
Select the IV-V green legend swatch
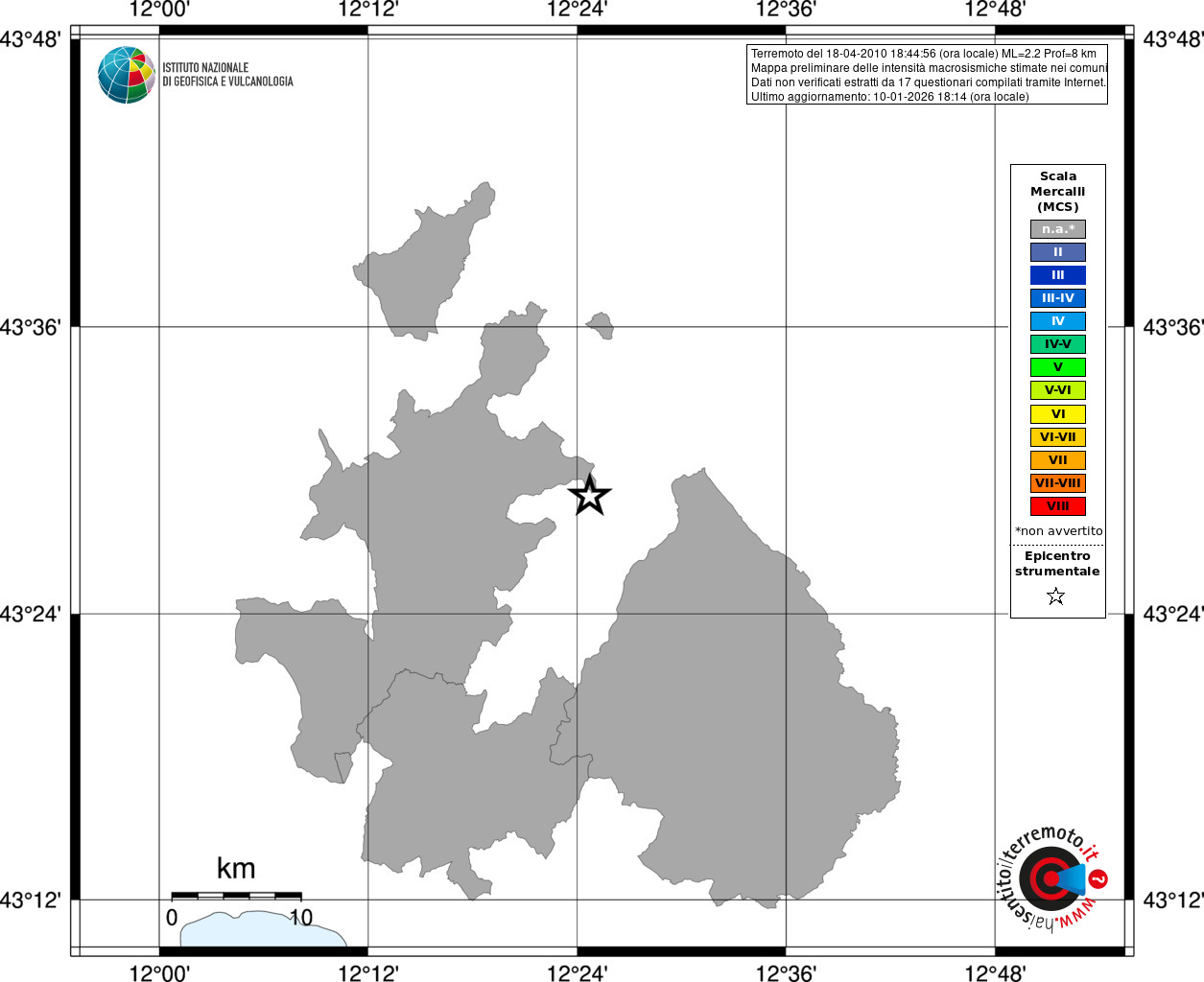coord(1058,344)
